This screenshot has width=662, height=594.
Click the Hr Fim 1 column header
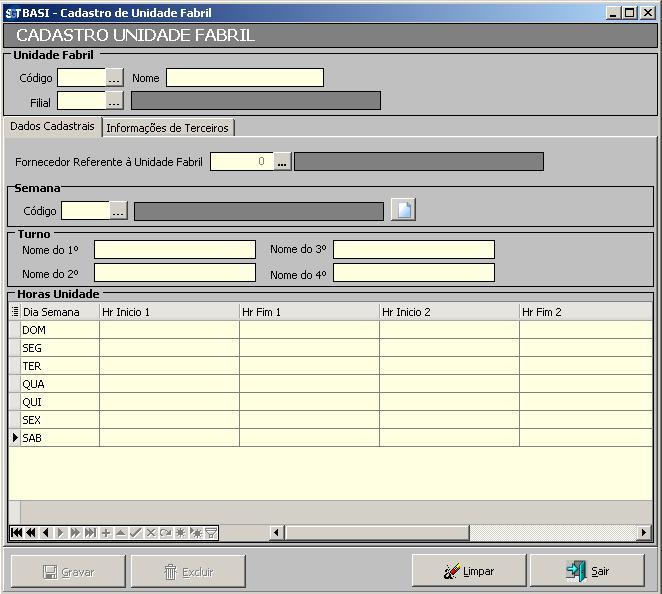pos(309,312)
